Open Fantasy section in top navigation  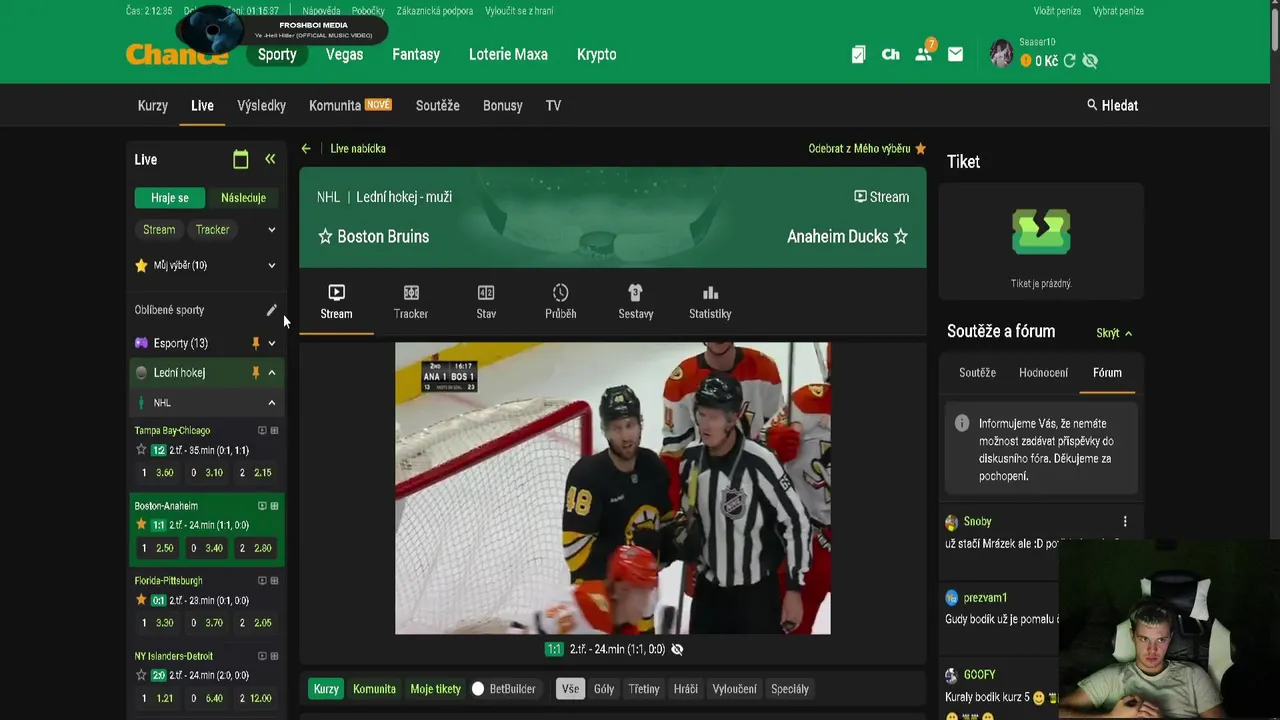[x=416, y=55]
